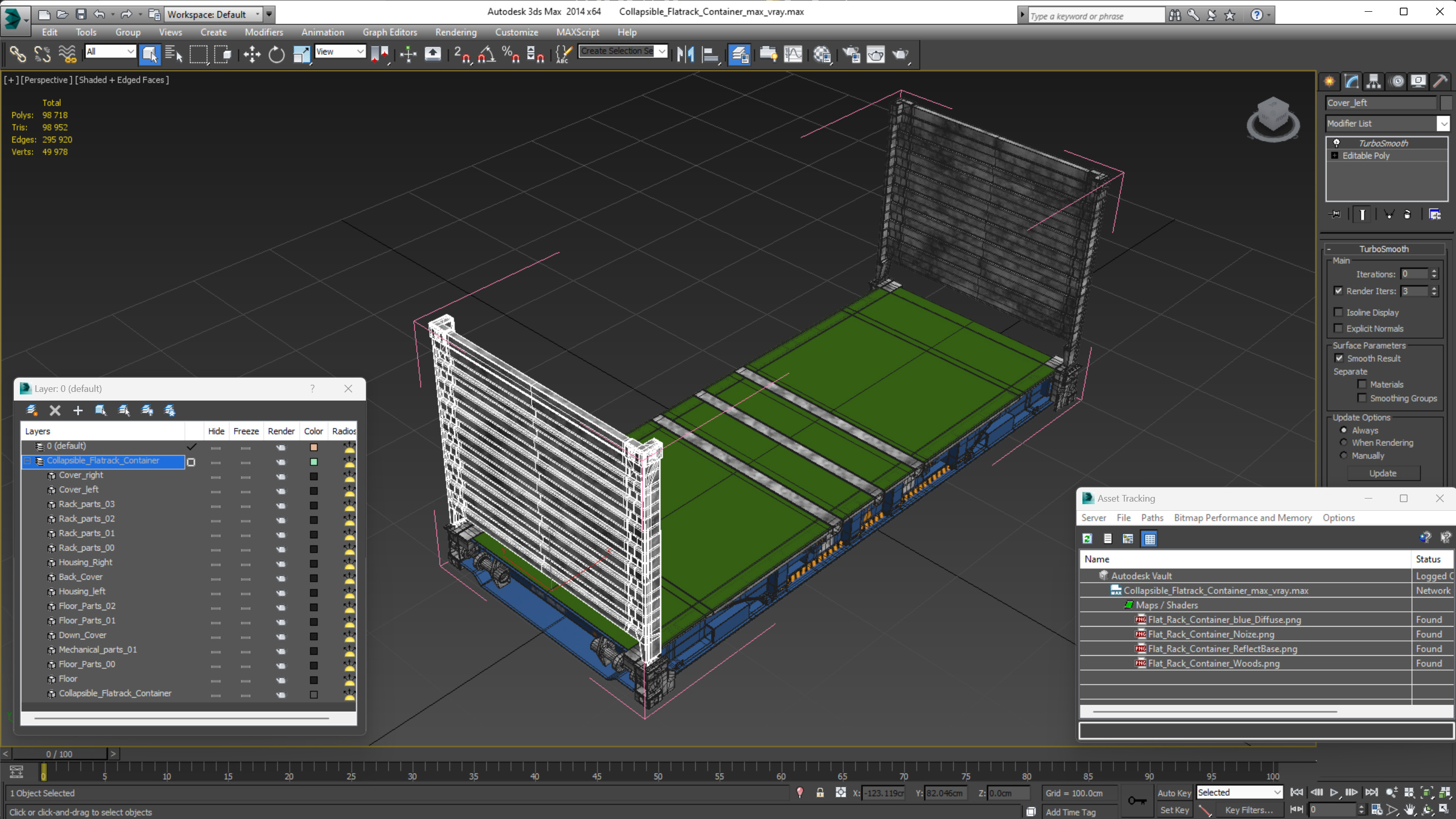This screenshot has width=1456, height=819.
Task: Open the Selected key filter dropdown
Action: [x=1239, y=792]
